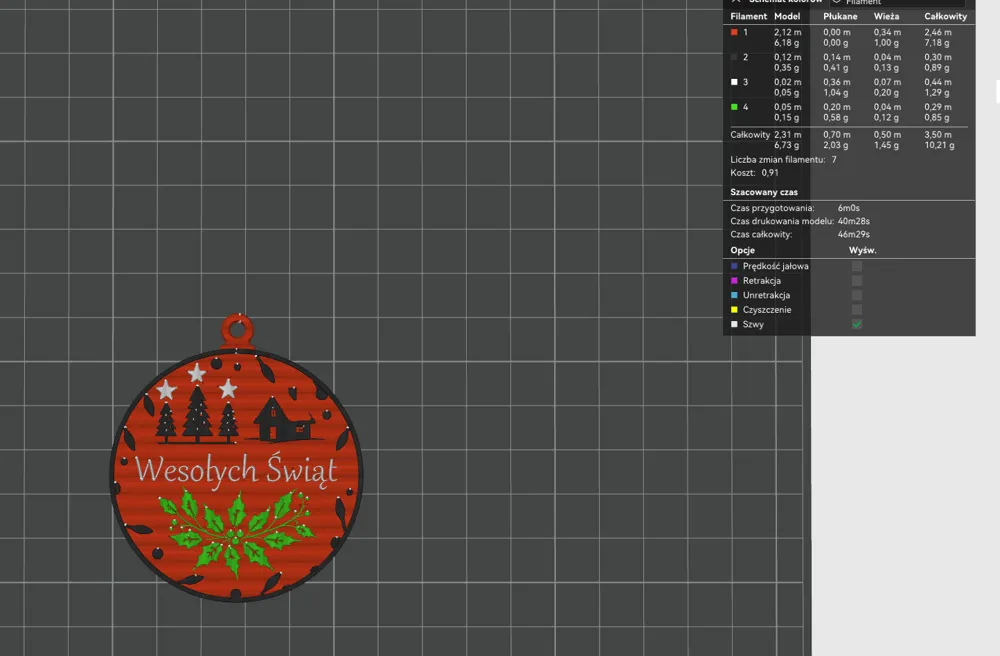The height and width of the screenshot is (656, 1000).
Task: Click the grand total length 3,50 m
Action: (x=938, y=135)
